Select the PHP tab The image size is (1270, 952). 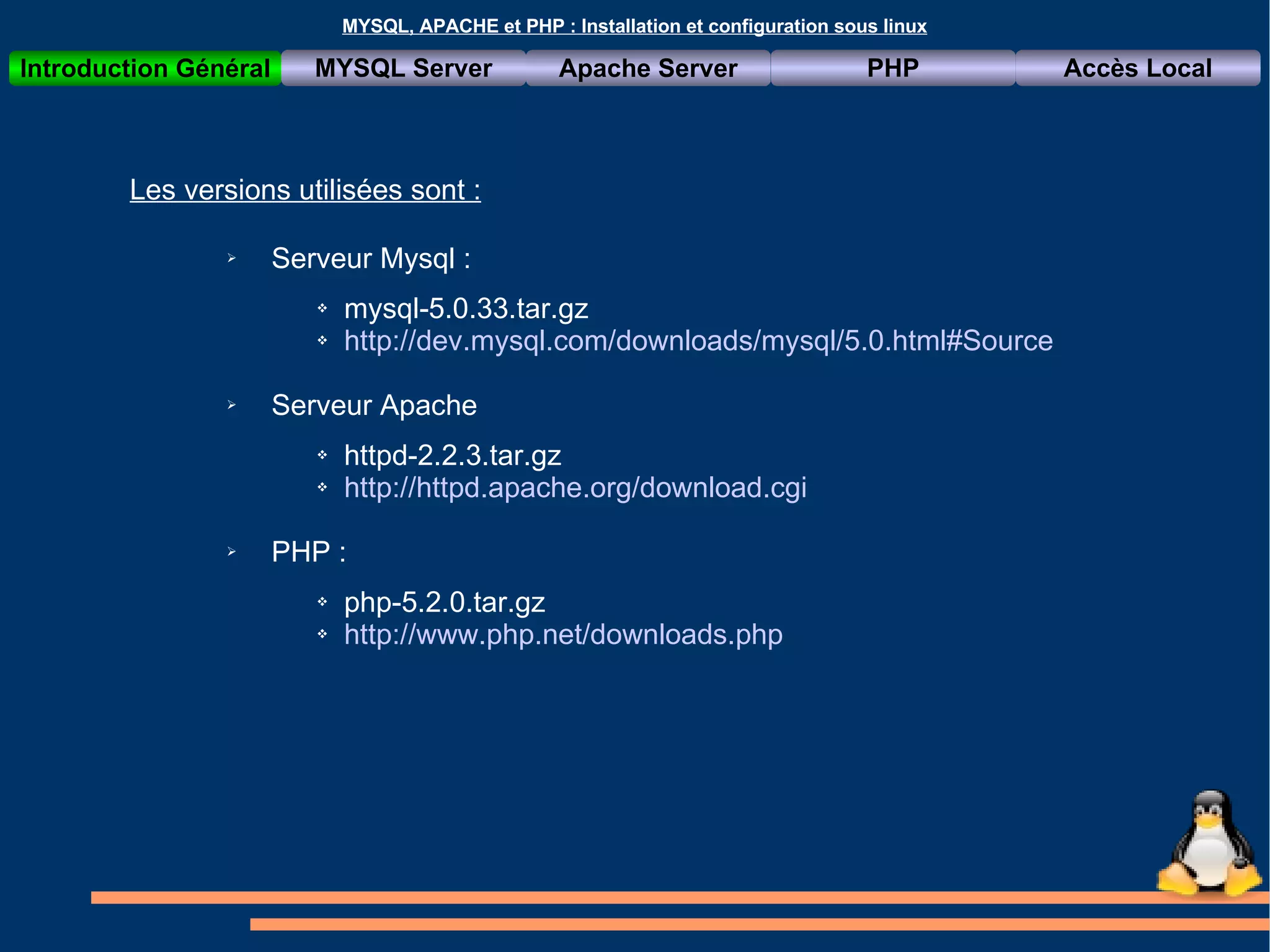click(x=893, y=68)
